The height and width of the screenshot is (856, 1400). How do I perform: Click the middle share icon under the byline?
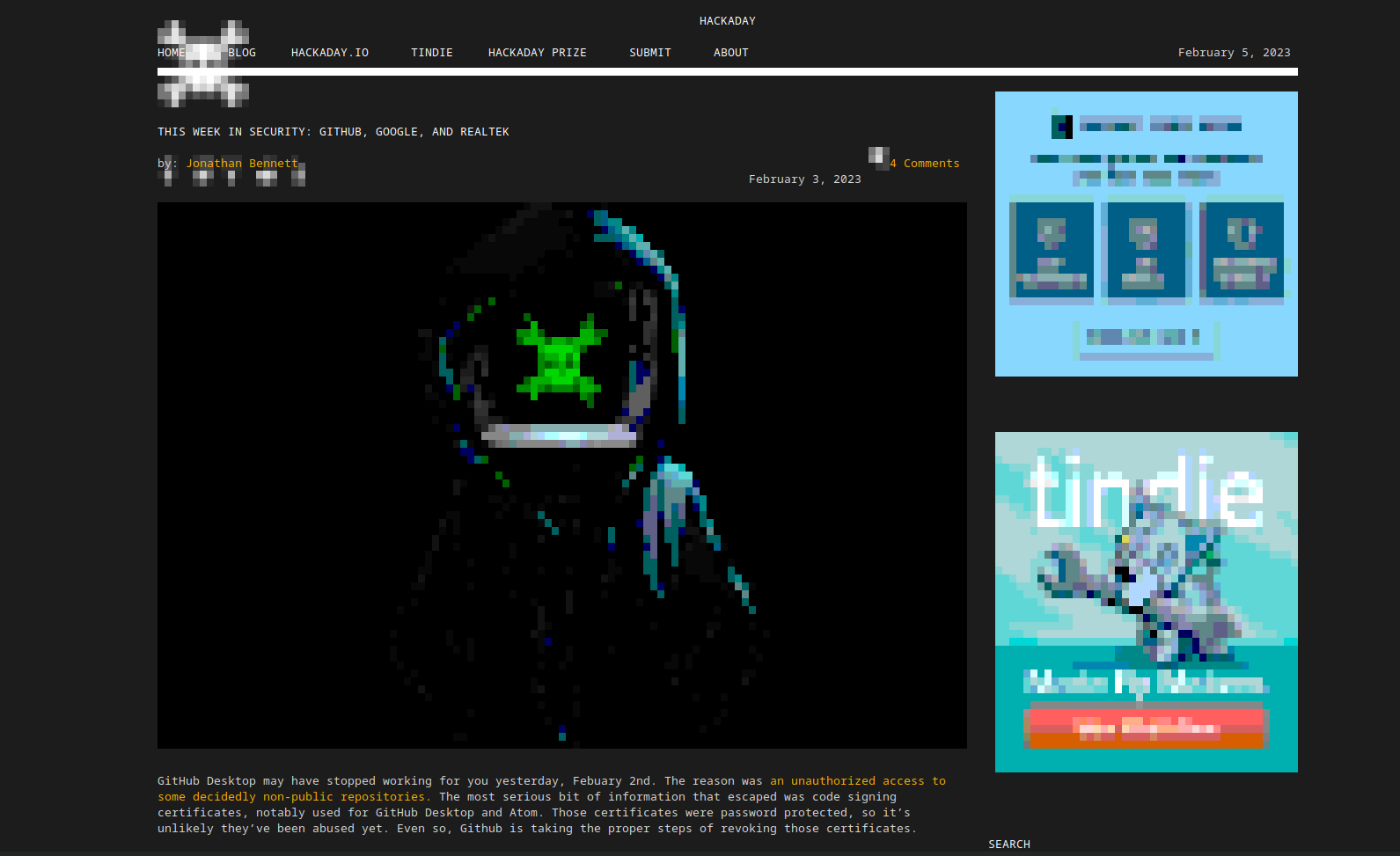tap(231, 178)
